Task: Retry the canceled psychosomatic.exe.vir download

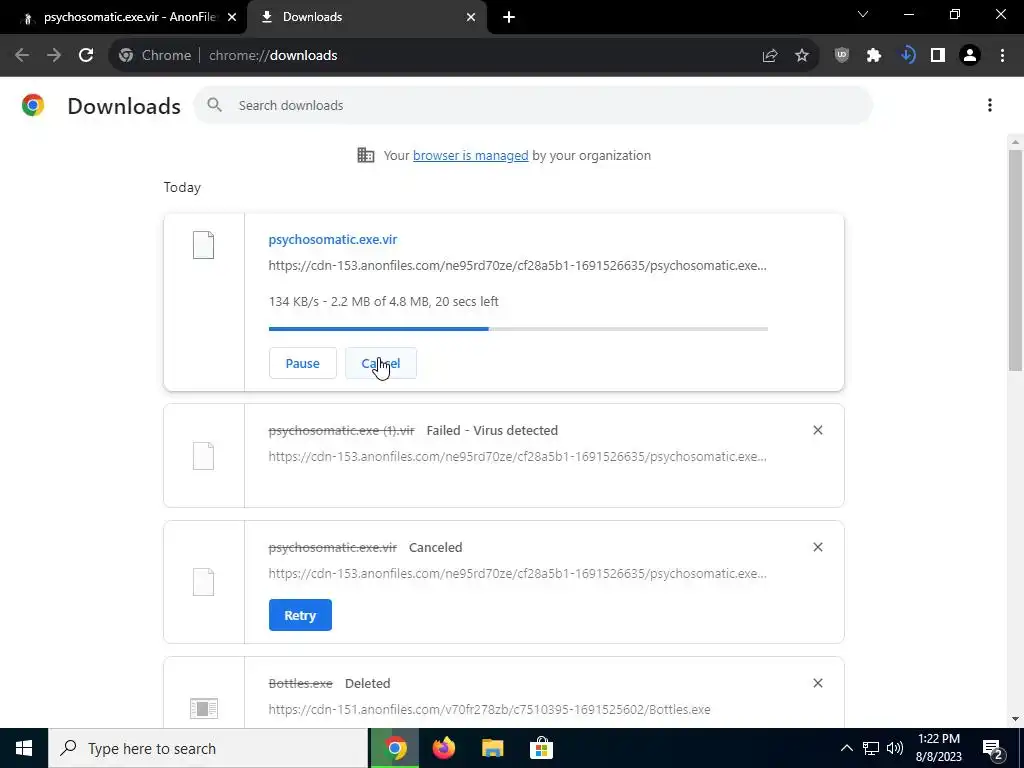Action: tap(300, 615)
